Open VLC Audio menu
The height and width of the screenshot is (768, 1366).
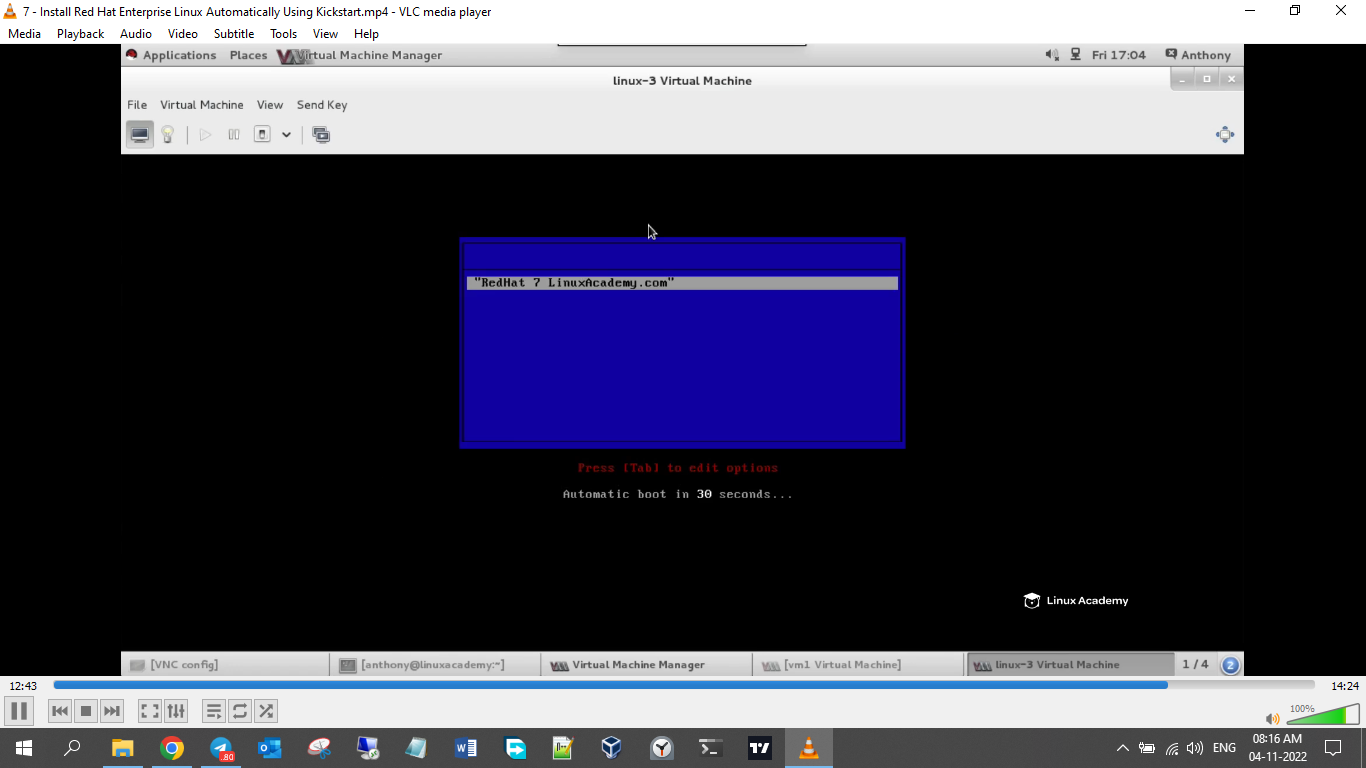[x=136, y=34]
